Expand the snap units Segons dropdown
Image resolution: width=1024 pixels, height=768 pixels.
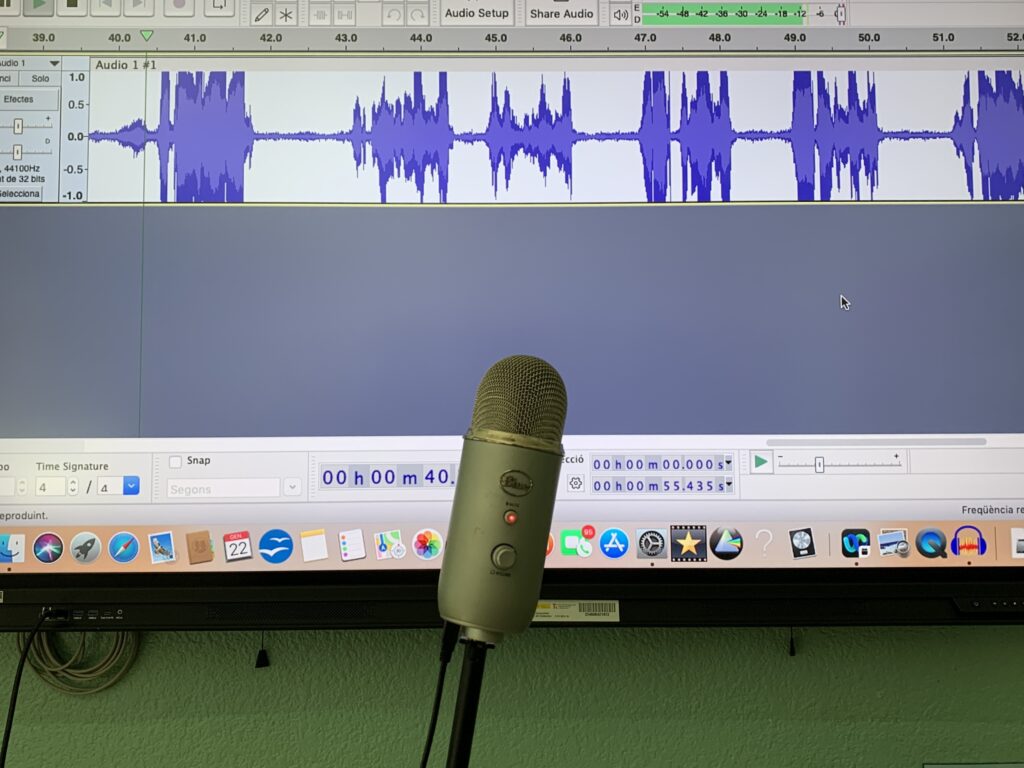click(291, 487)
